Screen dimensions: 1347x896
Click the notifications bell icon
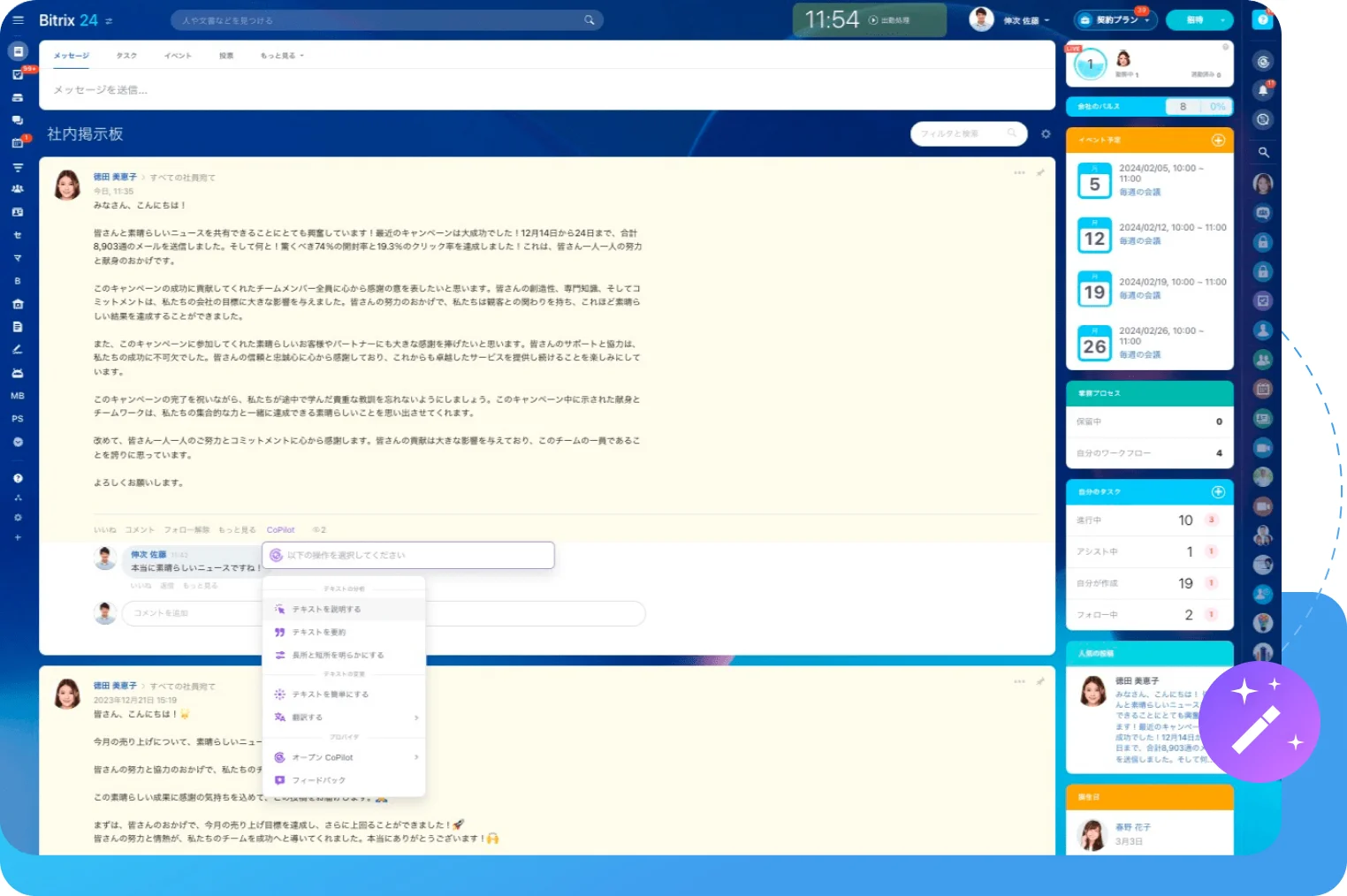(1263, 90)
